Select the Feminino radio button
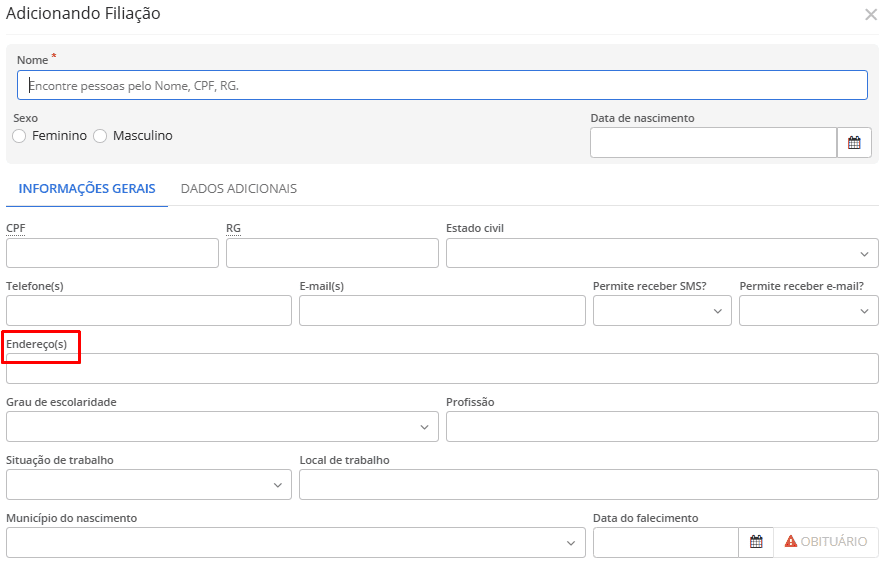Image resolution: width=889 pixels, height=561 pixels. click(20, 136)
